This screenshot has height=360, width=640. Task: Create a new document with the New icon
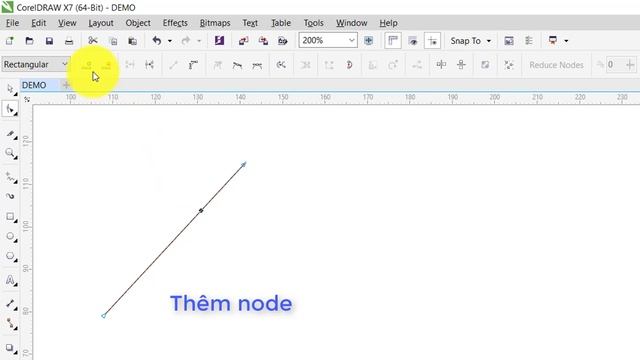[x=9, y=41]
